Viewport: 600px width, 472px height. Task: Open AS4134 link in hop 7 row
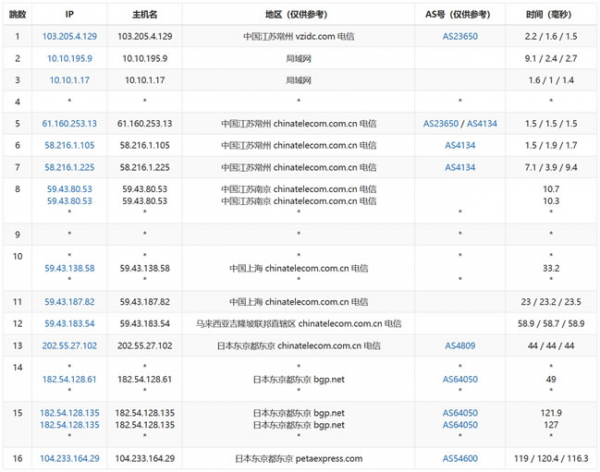coord(460,167)
